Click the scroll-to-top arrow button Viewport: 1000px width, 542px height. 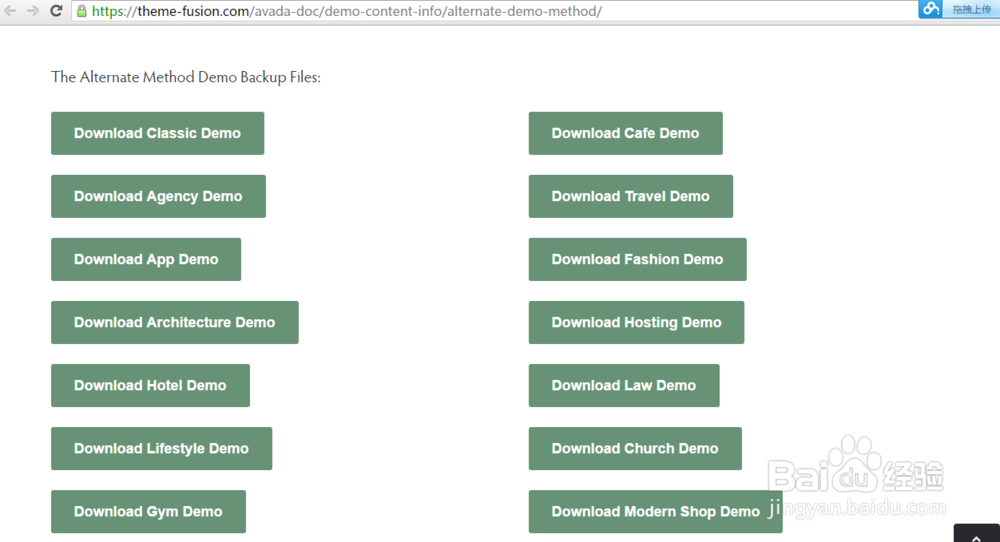coord(976,533)
